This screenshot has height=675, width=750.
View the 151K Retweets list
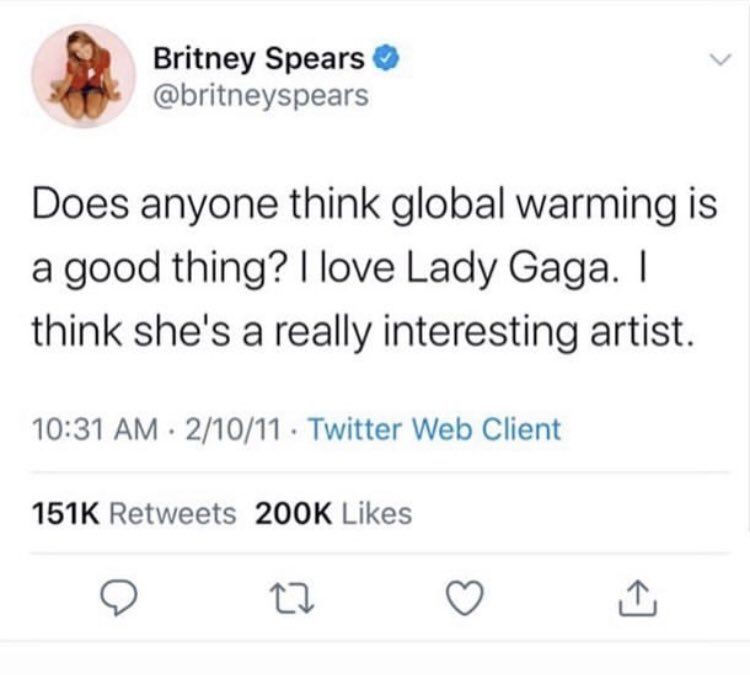pos(134,513)
